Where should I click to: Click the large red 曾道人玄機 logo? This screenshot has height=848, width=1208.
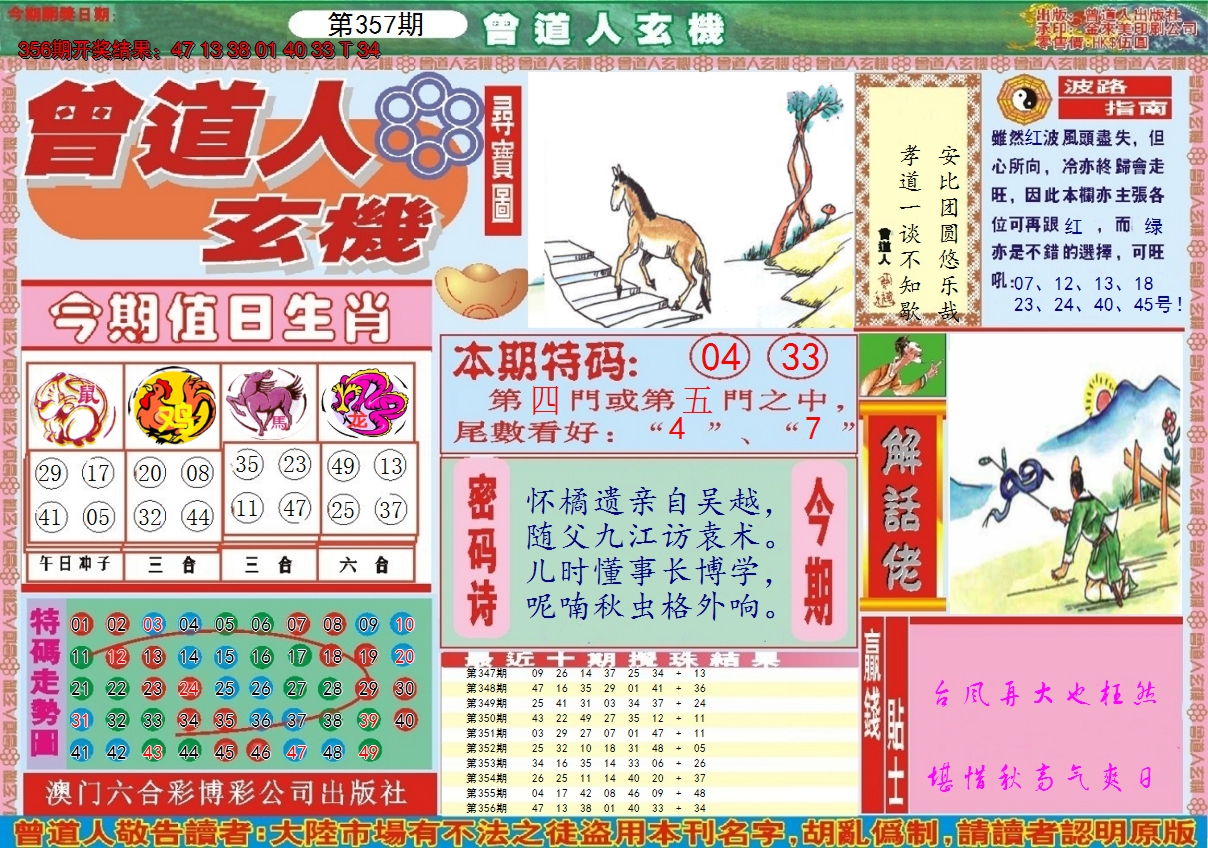(240, 175)
